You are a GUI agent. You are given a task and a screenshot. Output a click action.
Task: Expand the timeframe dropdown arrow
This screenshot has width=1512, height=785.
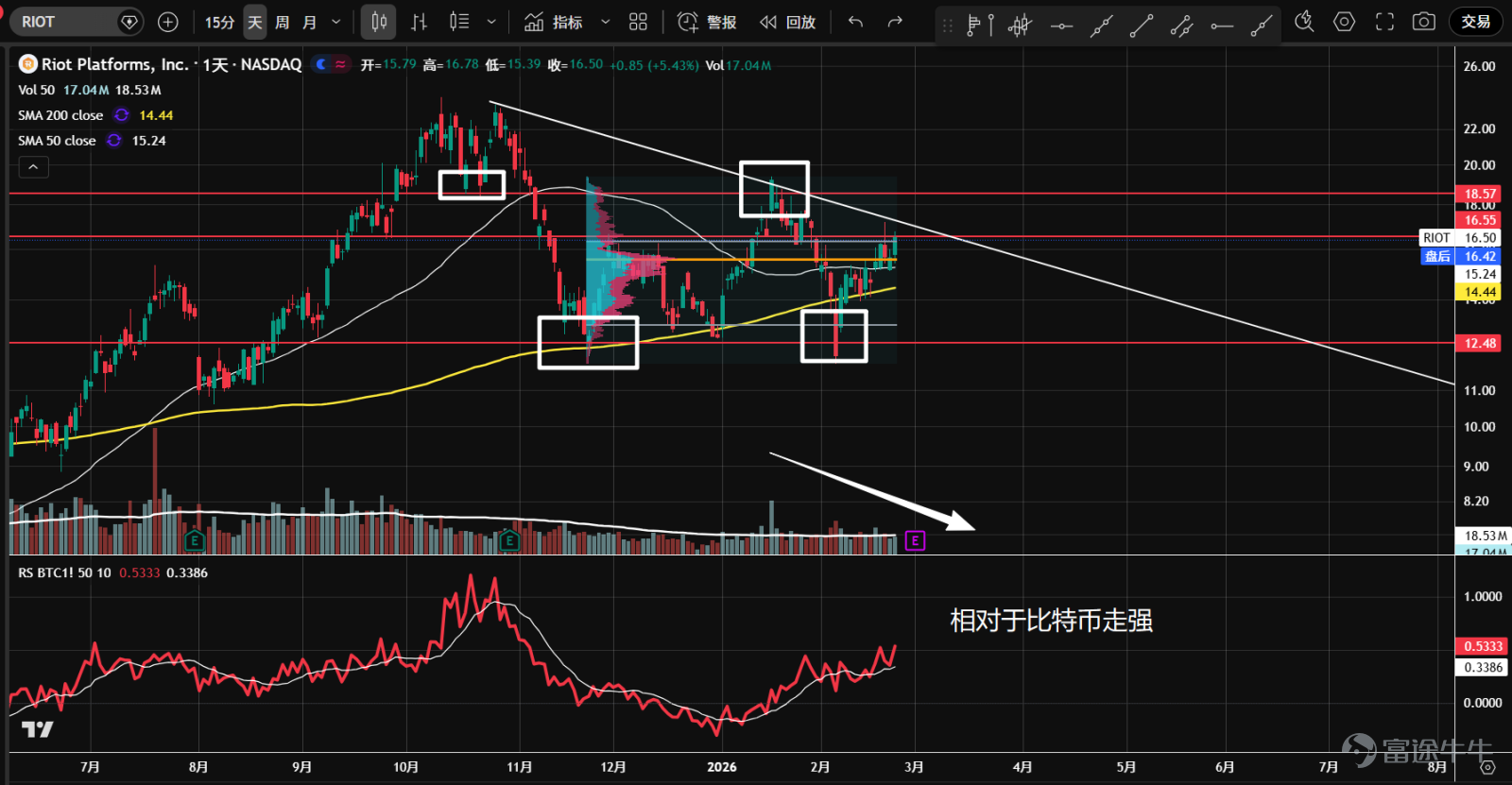[x=335, y=22]
